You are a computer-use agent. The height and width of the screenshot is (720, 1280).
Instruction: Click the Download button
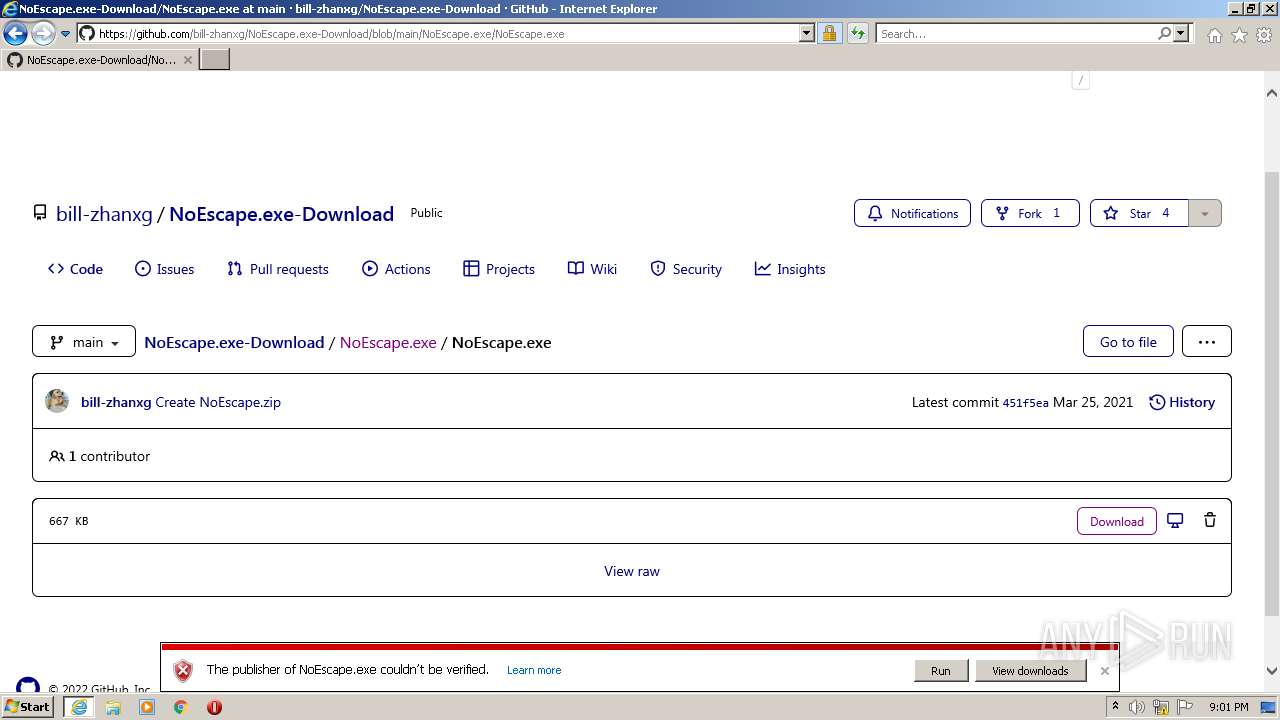1117,521
